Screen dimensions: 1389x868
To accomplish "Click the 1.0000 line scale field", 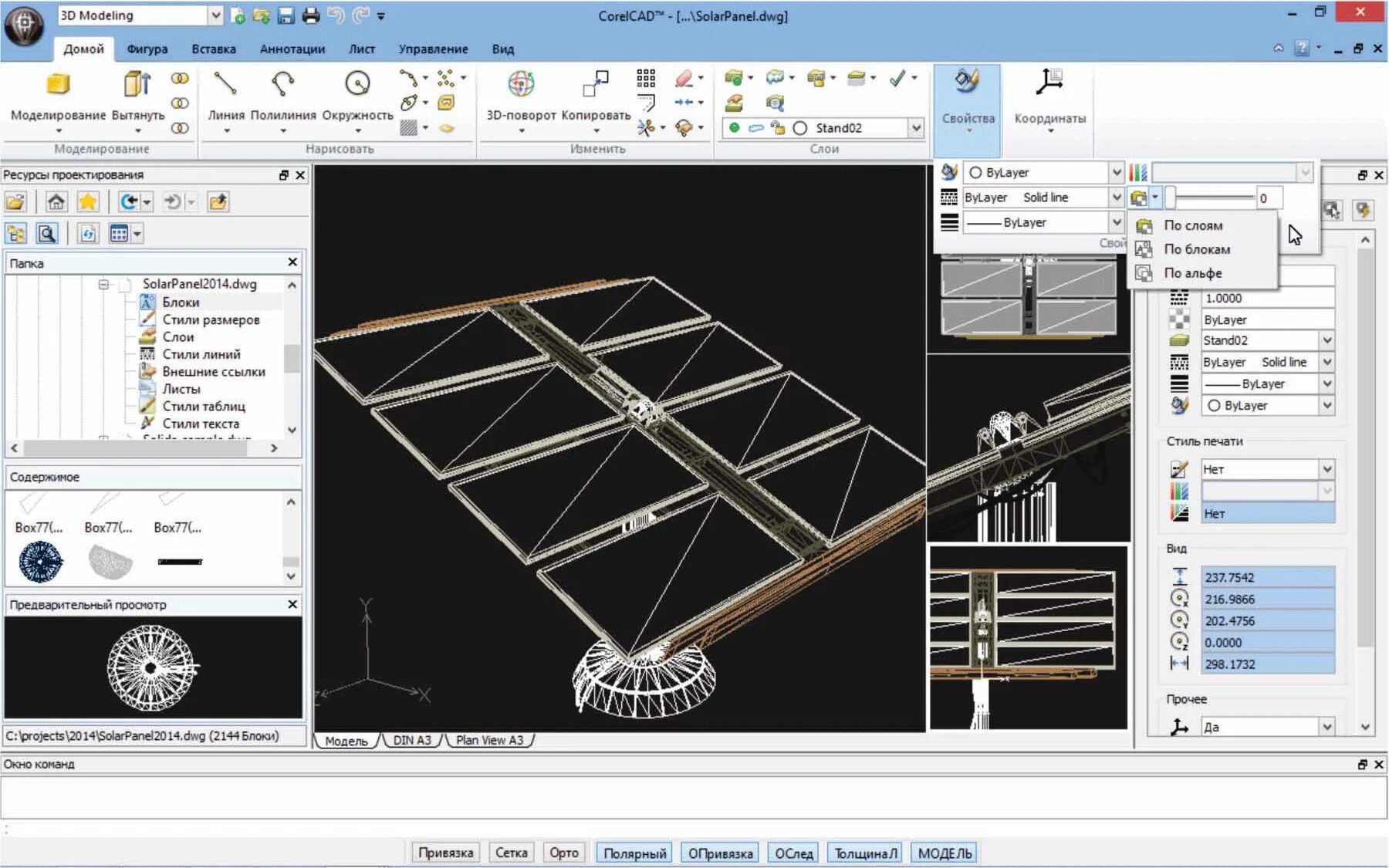I will pos(1267,298).
